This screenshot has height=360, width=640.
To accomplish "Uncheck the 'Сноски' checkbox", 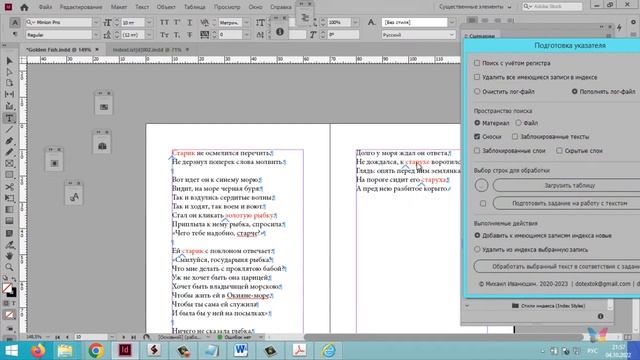I will (x=477, y=137).
